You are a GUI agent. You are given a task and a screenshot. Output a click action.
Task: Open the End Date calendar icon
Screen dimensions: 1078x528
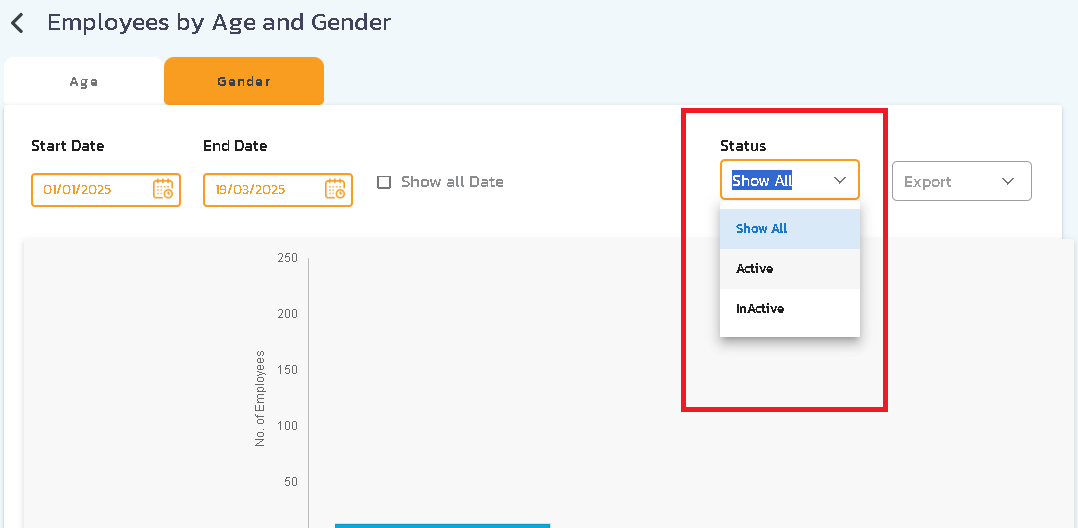[335, 189]
